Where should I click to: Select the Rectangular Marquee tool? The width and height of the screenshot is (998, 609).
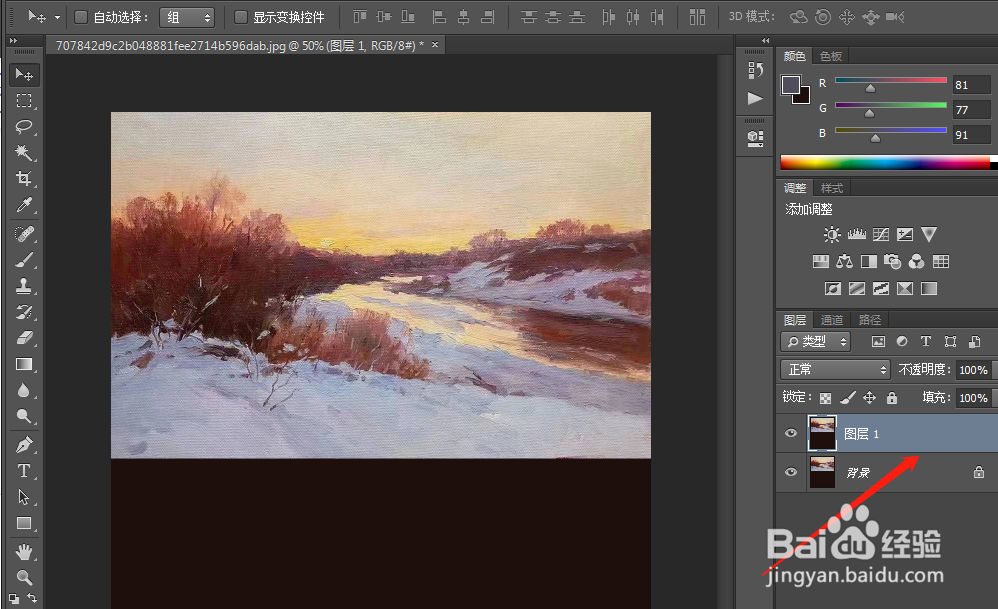[x=24, y=101]
